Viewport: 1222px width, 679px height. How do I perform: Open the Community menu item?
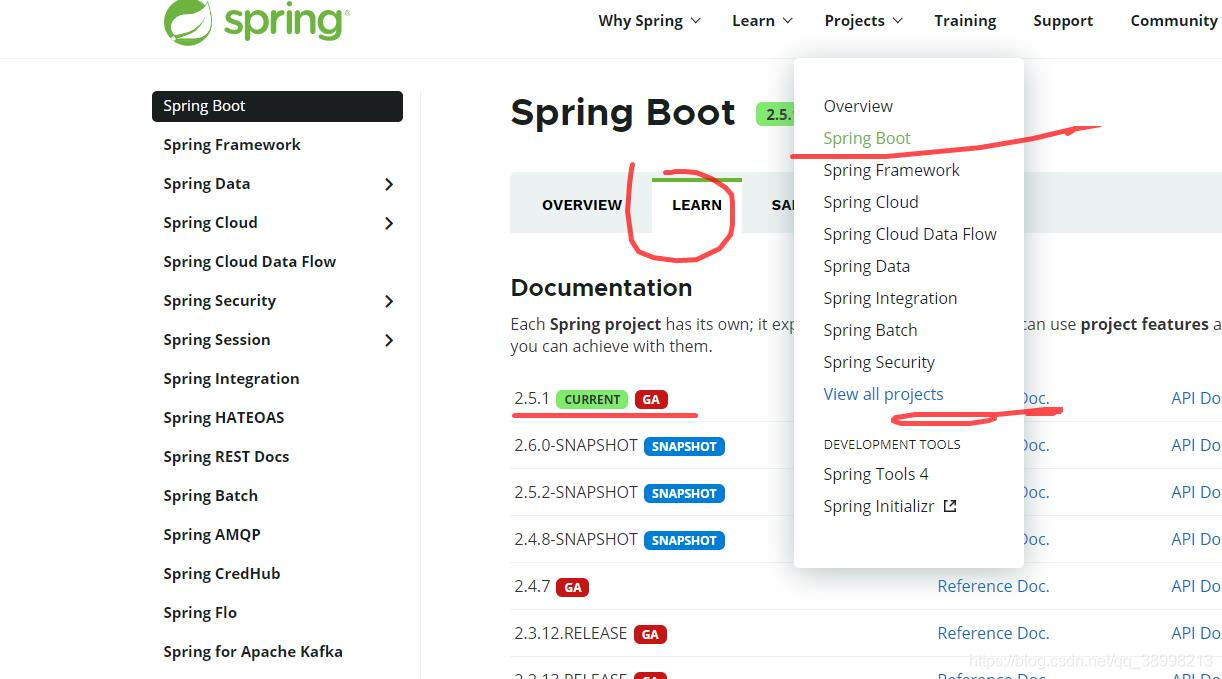tap(1174, 20)
